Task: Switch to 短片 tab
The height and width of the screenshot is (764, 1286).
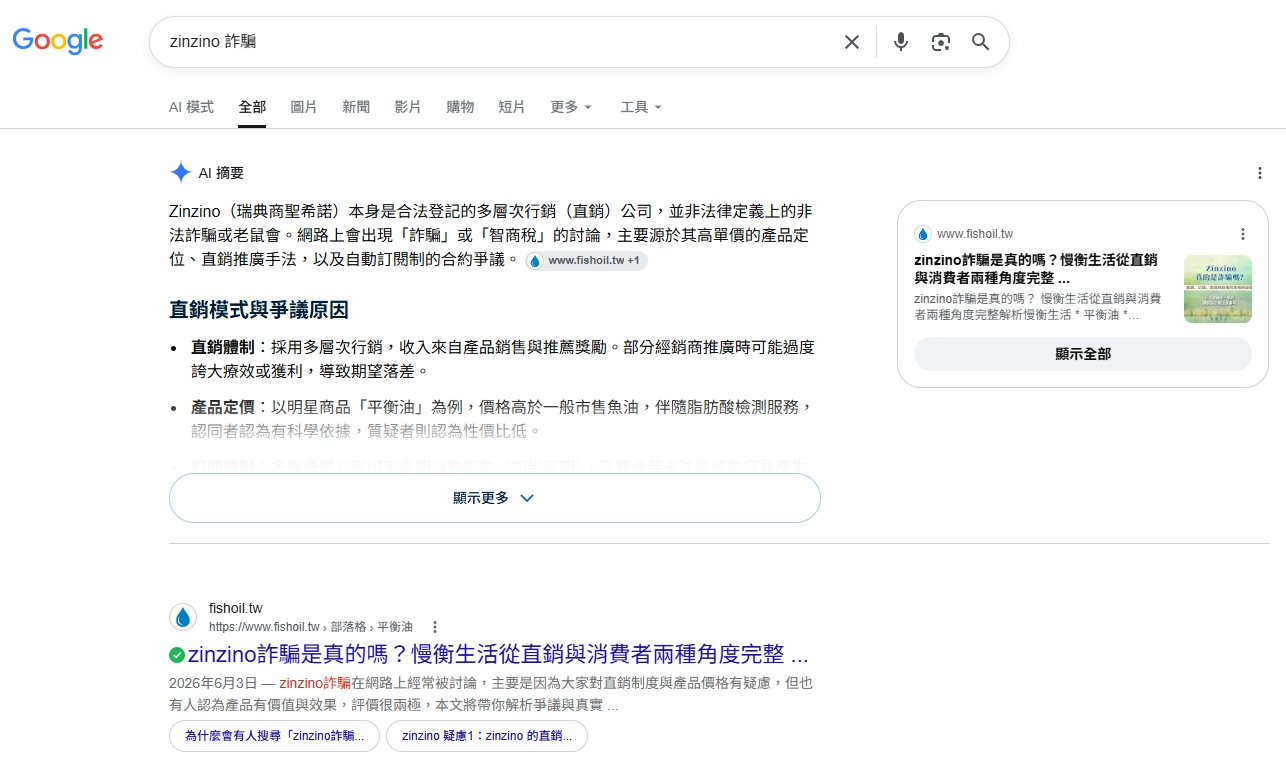Action: click(512, 107)
